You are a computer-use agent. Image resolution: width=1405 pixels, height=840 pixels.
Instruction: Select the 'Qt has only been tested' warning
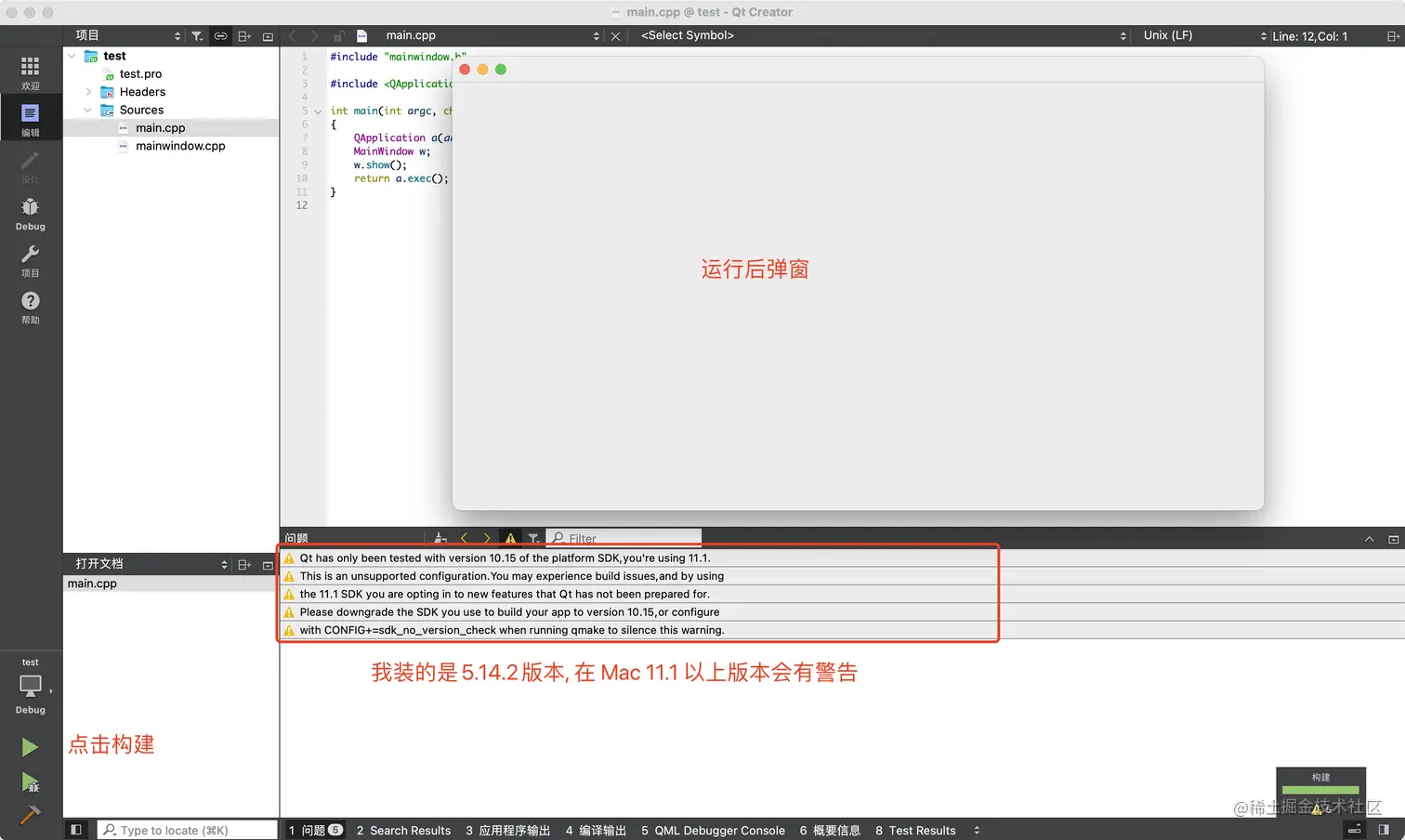(x=842, y=558)
